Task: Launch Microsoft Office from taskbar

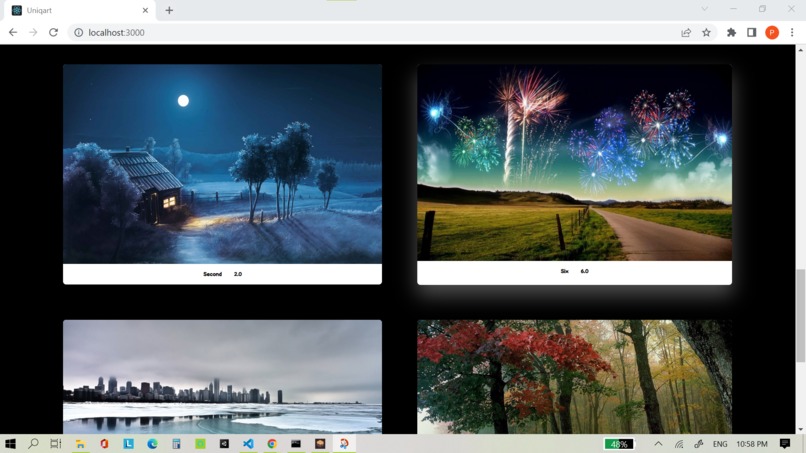Action: click(104, 444)
